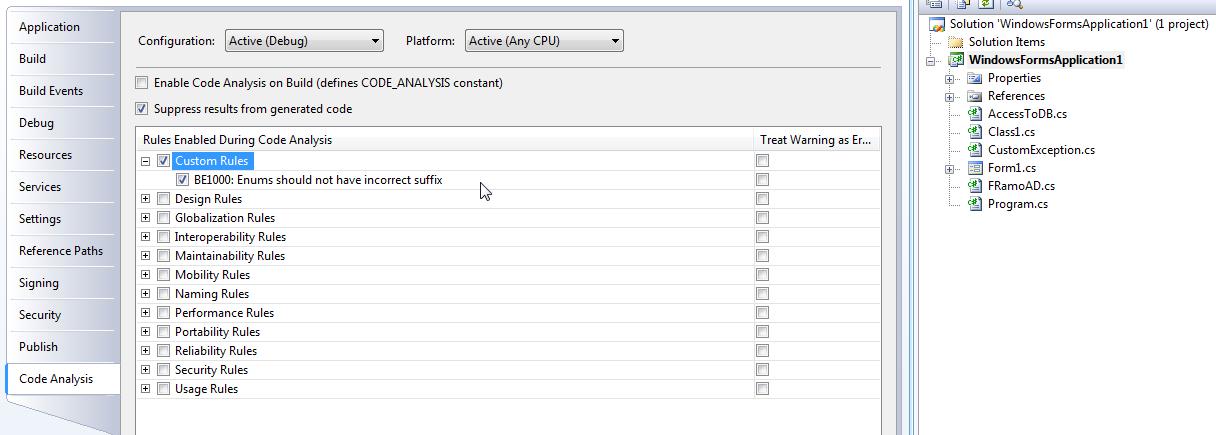
Task: Select the AccessToDB.cs file icon
Action: pos(975,114)
